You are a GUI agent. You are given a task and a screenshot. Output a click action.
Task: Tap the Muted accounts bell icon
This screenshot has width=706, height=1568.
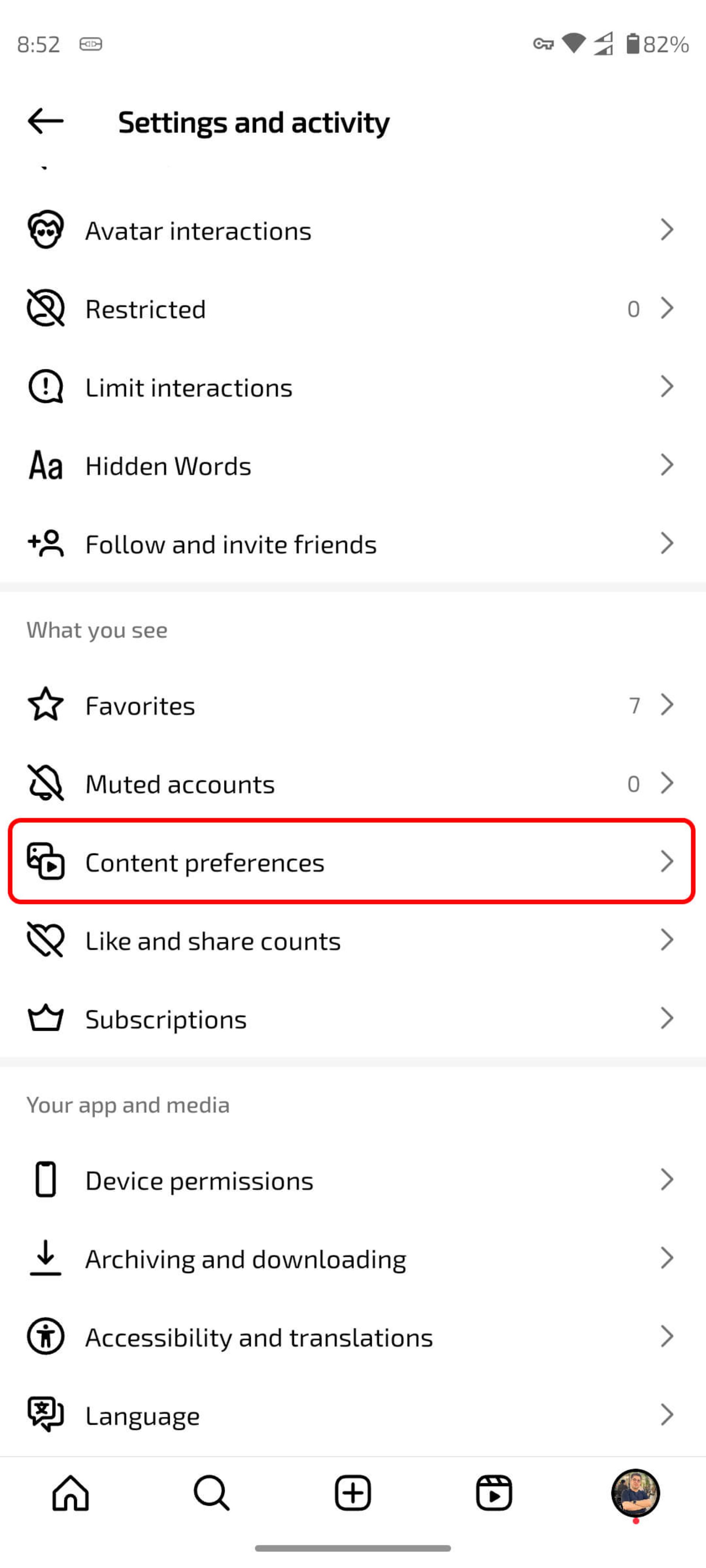pos(46,783)
